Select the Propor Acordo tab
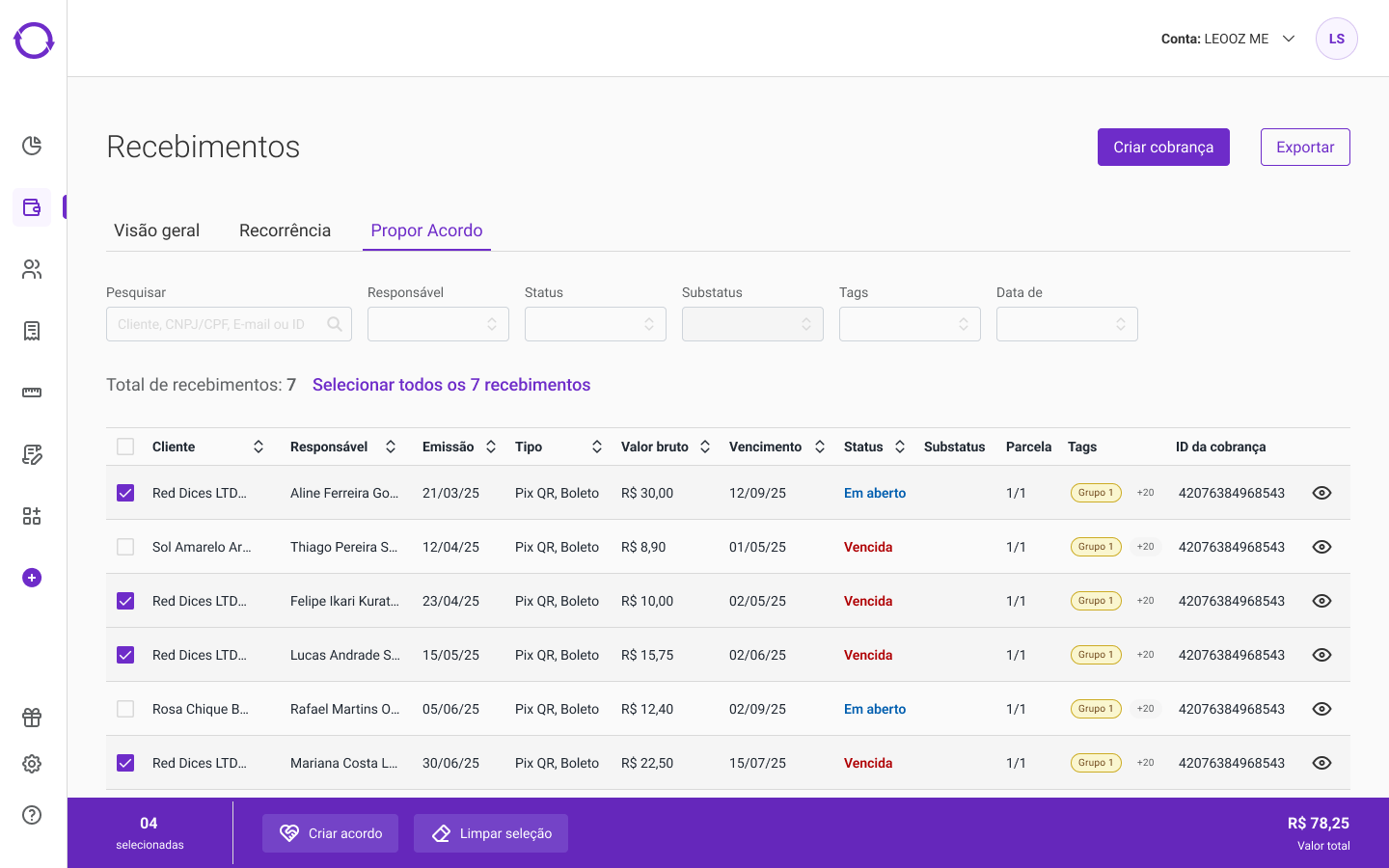Viewport: 1389px width, 868px height. [426, 231]
